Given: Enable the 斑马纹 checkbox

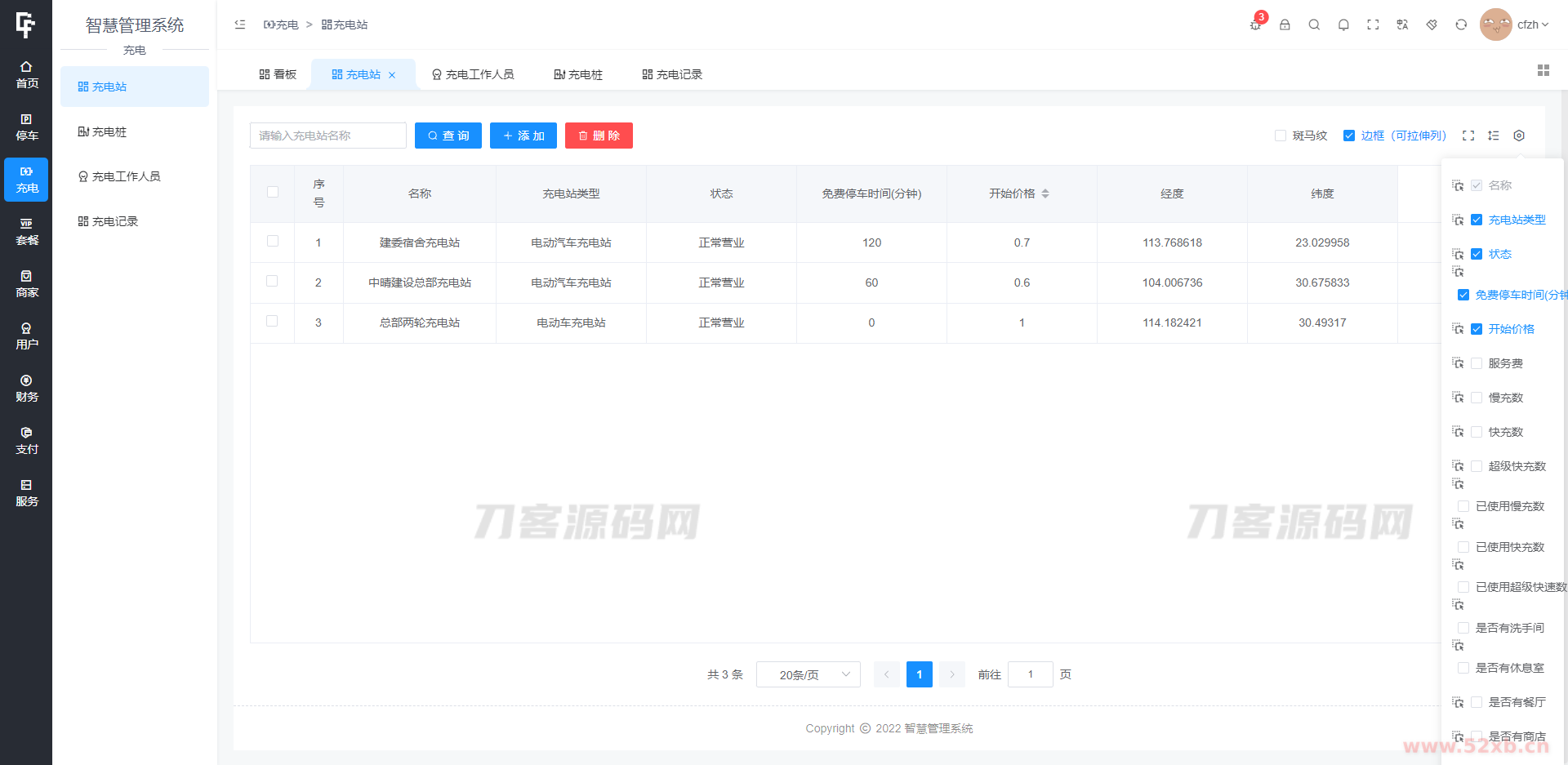Looking at the screenshot, I should click(x=1281, y=136).
